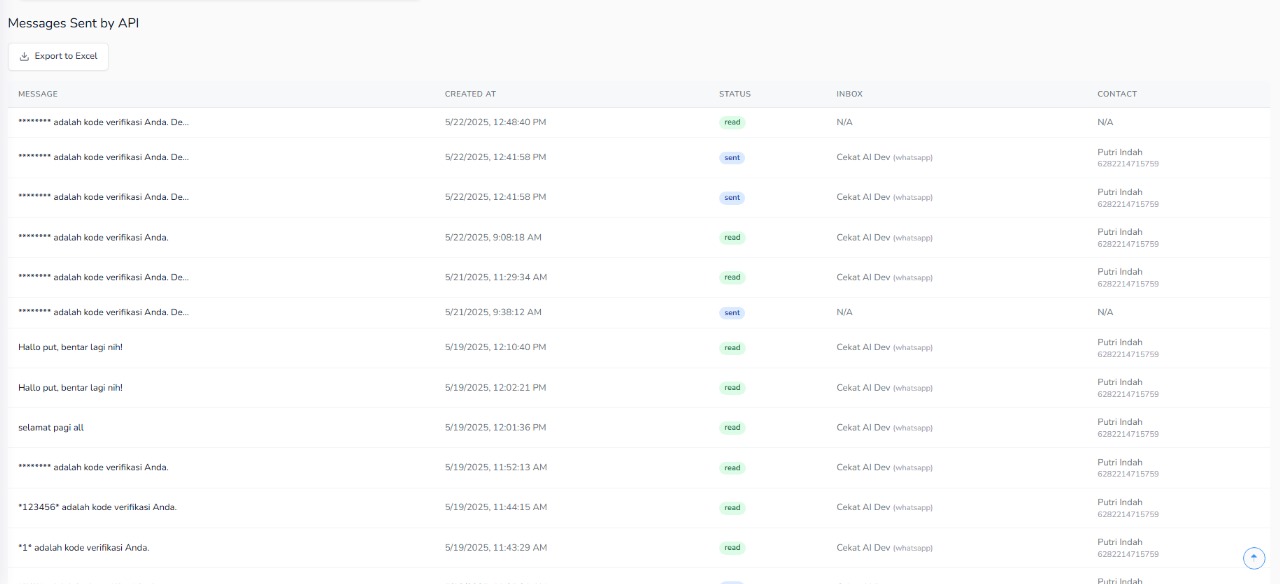The width and height of the screenshot is (1280, 584).
Task: Click the read badge for 9:08:18 AM message
Action: pyautogui.click(x=732, y=238)
